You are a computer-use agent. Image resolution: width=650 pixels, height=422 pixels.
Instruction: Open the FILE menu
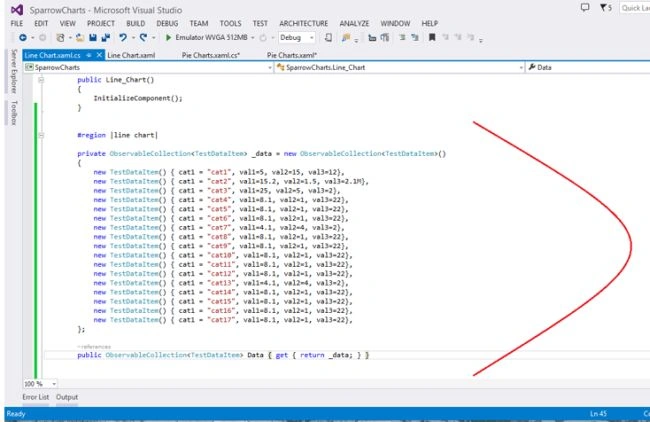(x=17, y=24)
